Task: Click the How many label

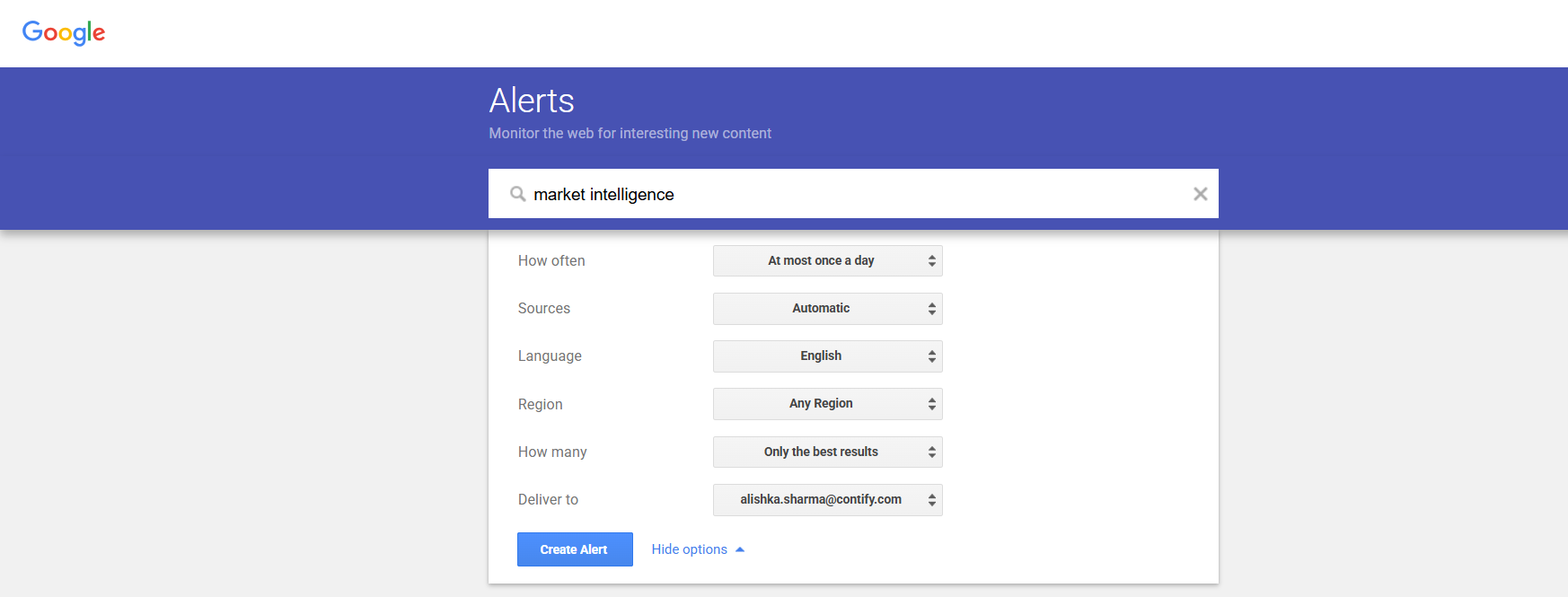Action: (x=552, y=452)
